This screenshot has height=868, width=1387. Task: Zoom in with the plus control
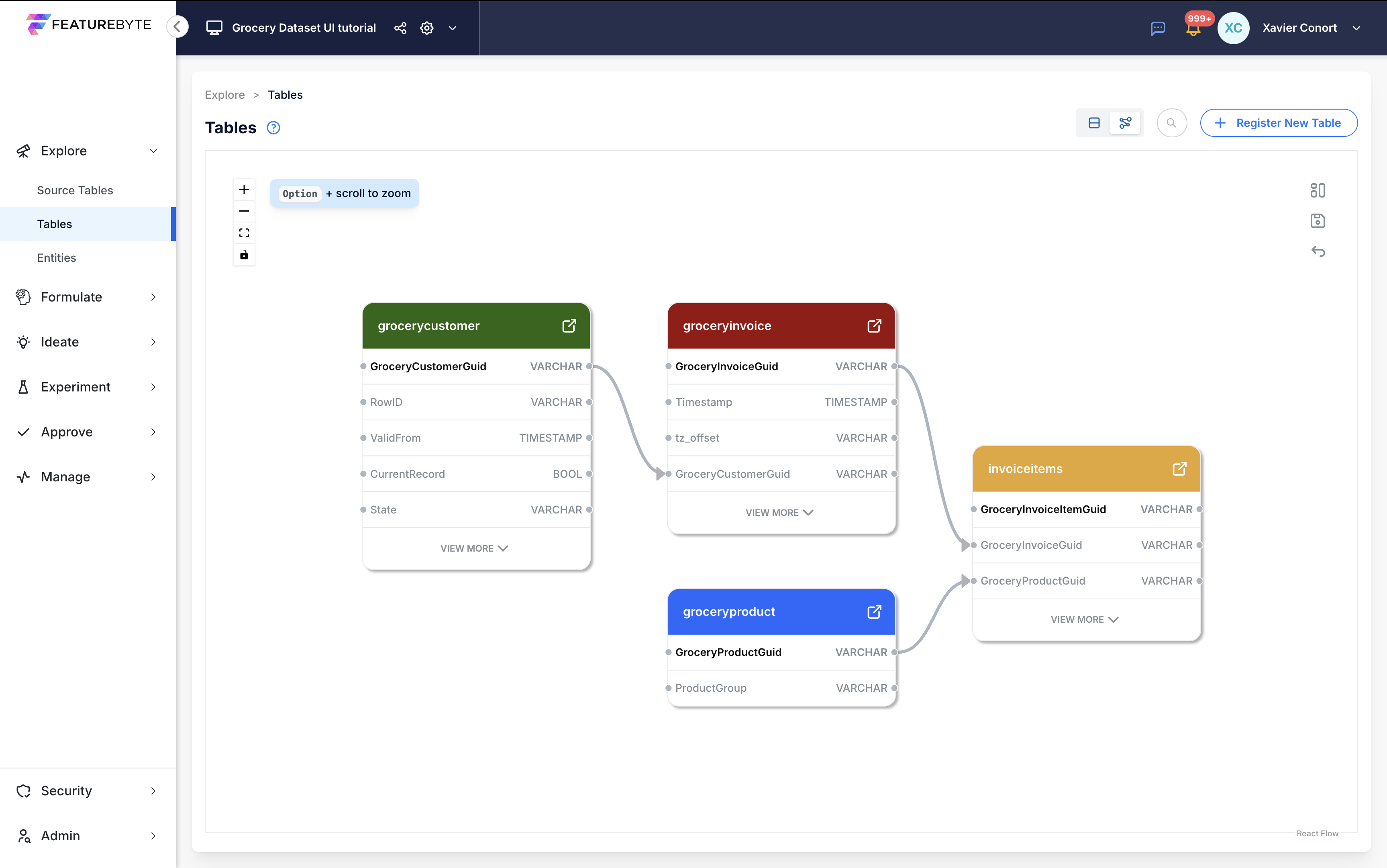[244, 189]
